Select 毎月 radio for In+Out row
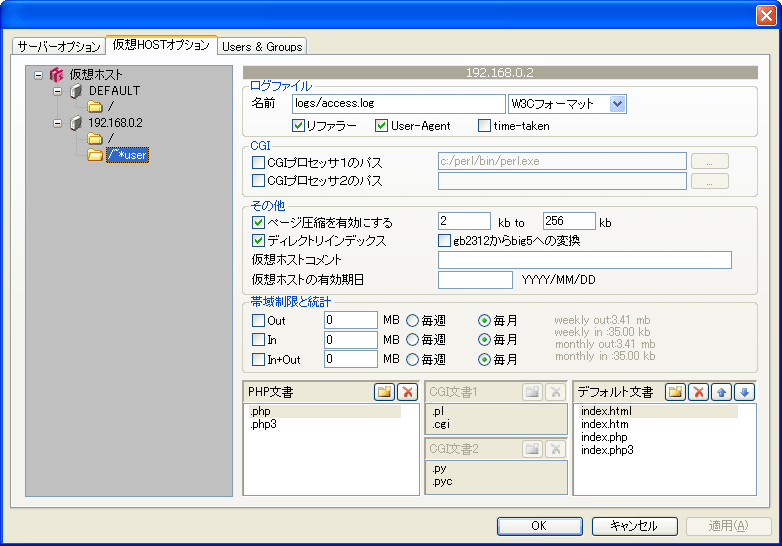The height and width of the screenshot is (546, 782). pyautogui.click(x=484, y=360)
